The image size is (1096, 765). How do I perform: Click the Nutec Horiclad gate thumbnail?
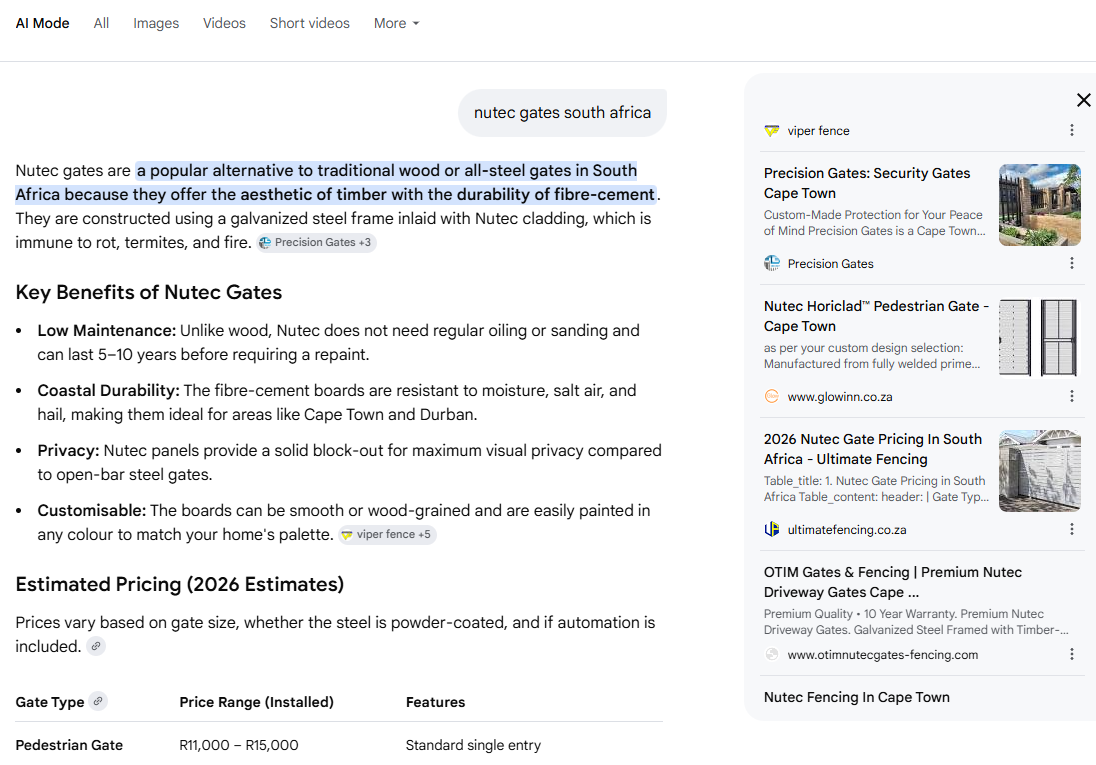1039,338
